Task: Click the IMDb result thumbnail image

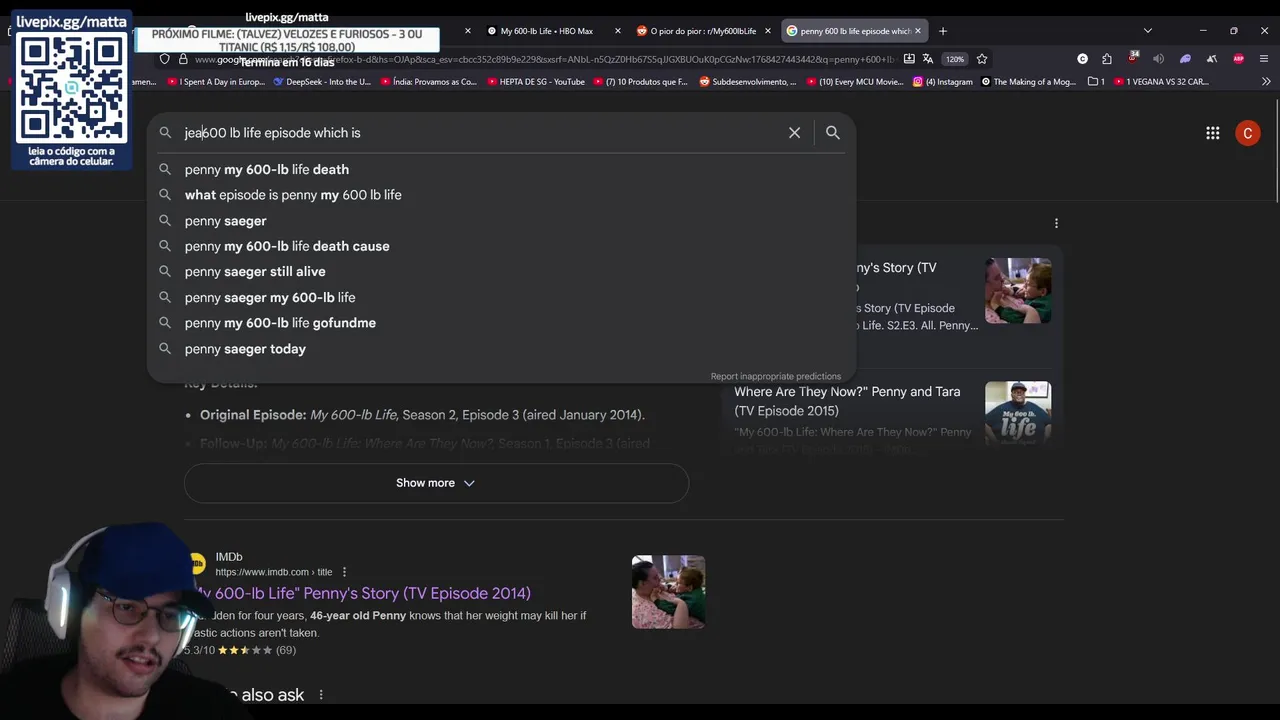Action: point(668,592)
